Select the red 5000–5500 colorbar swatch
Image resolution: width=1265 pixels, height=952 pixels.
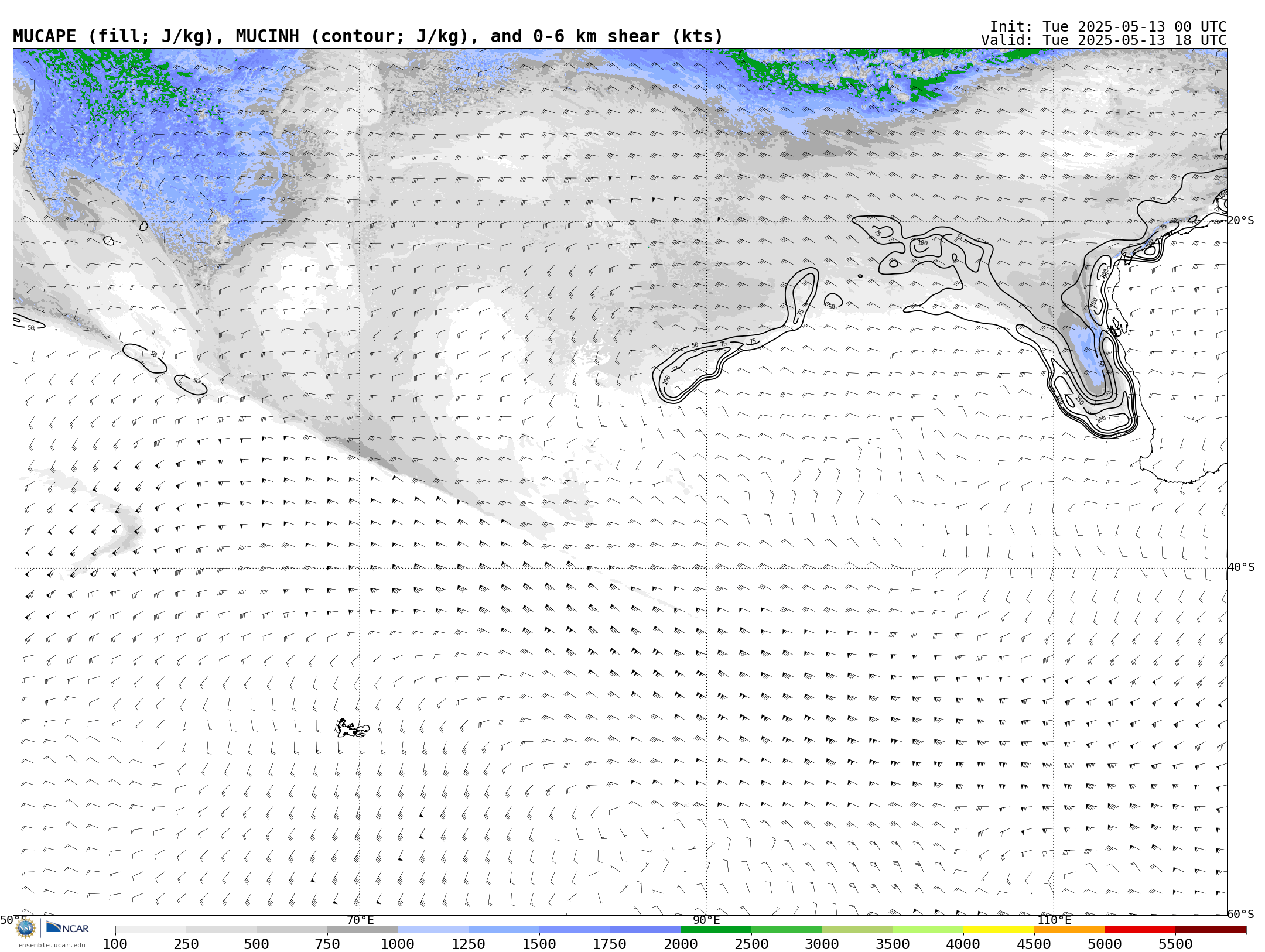(x=1140, y=930)
